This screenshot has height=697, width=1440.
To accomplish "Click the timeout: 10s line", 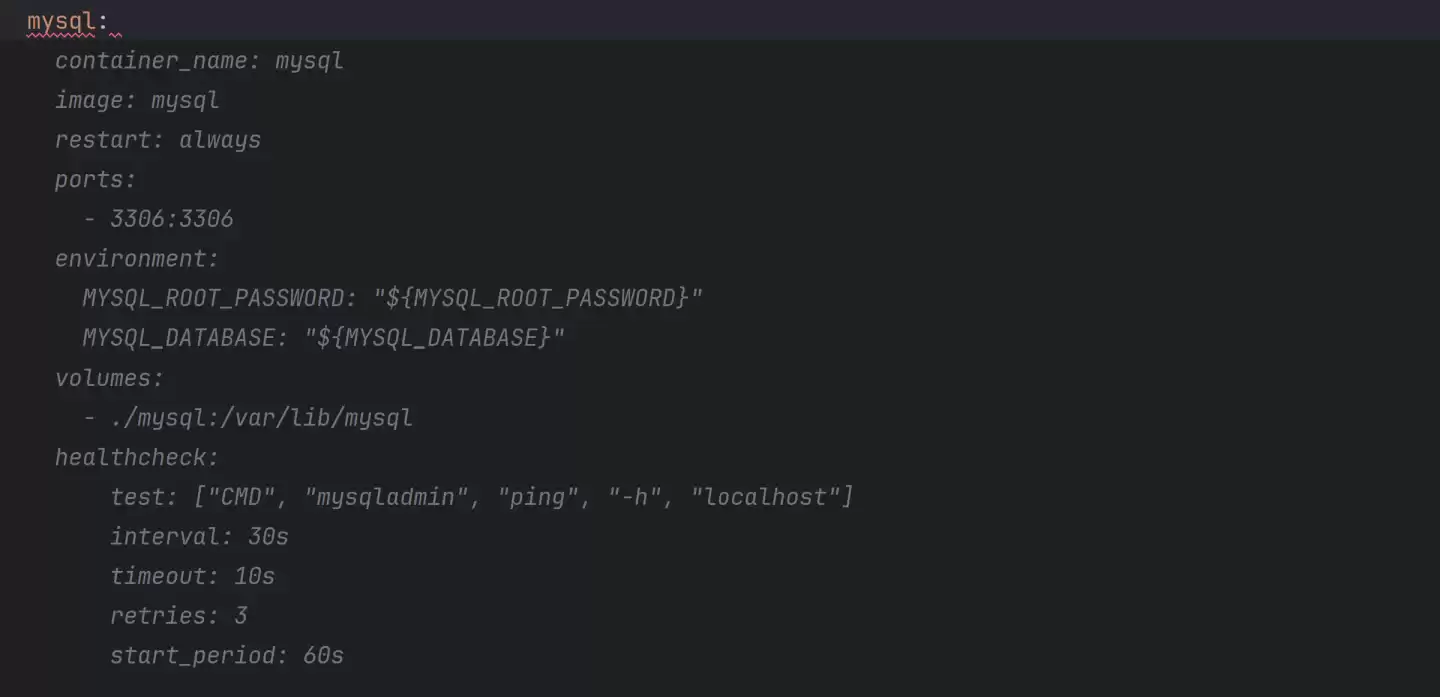I will click(x=192, y=576).
